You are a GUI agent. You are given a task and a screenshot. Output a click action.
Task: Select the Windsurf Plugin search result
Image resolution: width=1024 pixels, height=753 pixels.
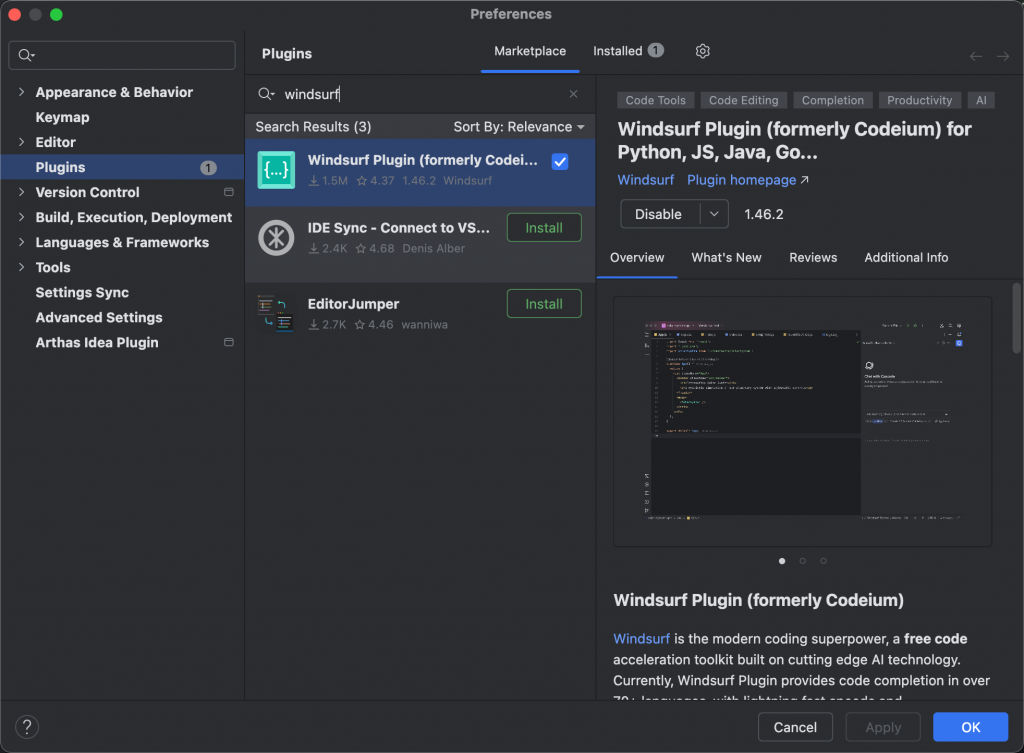[x=420, y=171]
